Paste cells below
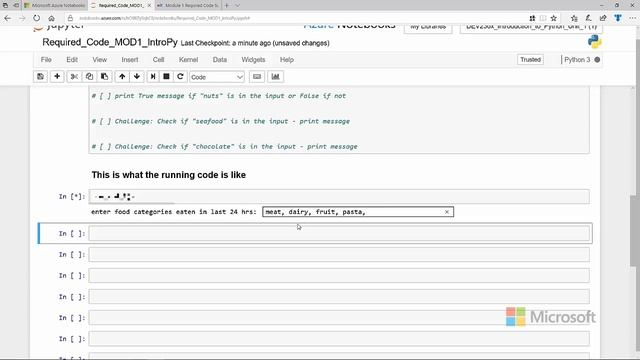Screen dimensions: 640x360 pyautogui.click(x=104, y=77)
